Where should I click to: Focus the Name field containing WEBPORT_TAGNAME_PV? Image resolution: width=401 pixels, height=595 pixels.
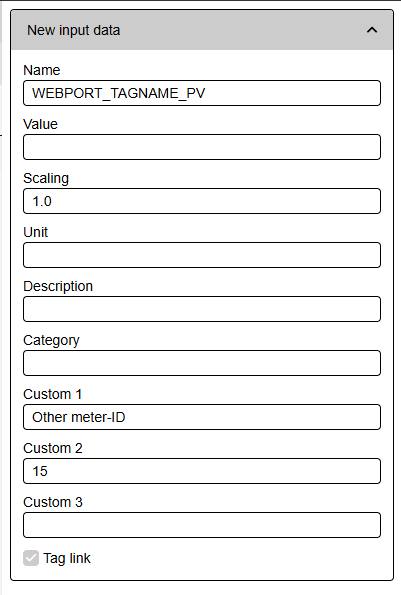click(202, 93)
